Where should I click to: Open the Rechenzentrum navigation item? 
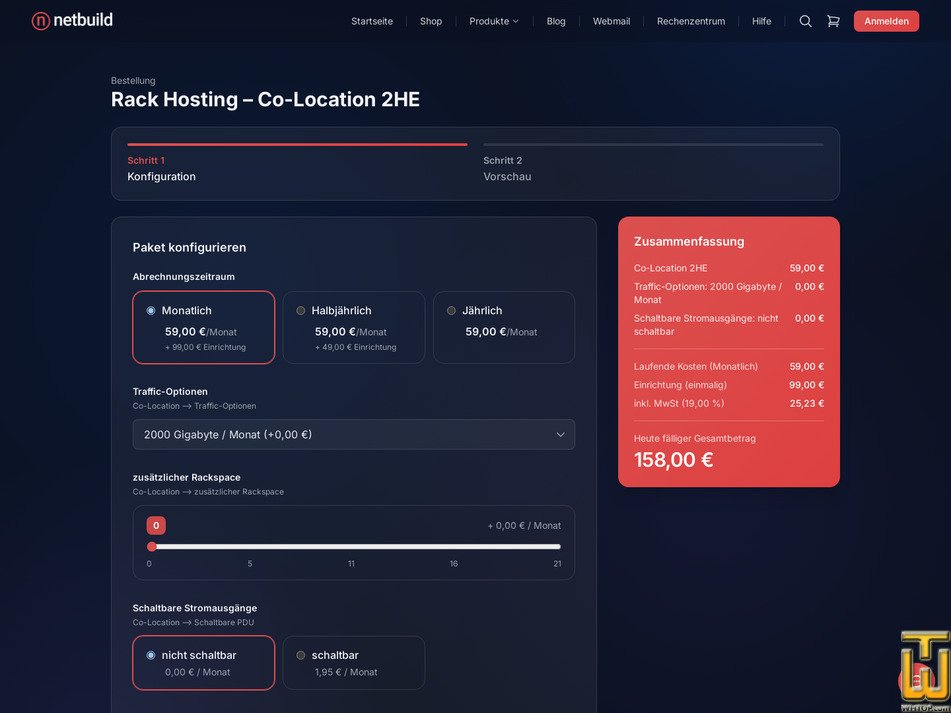pyautogui.click(x=691, y=21)
